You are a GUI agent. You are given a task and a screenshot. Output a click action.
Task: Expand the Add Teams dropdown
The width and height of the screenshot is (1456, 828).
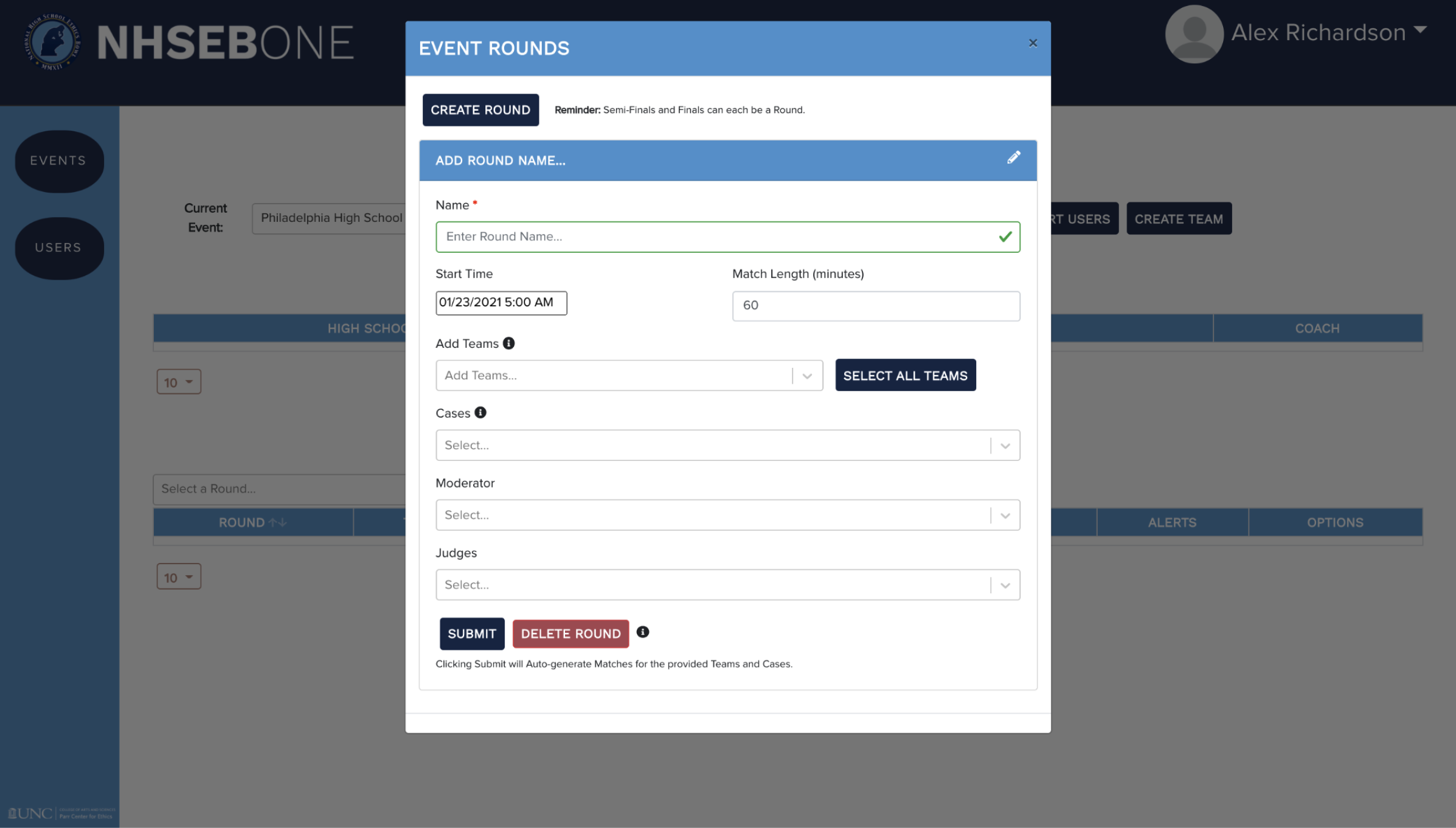pyautogui.click(x=807, y=375)
